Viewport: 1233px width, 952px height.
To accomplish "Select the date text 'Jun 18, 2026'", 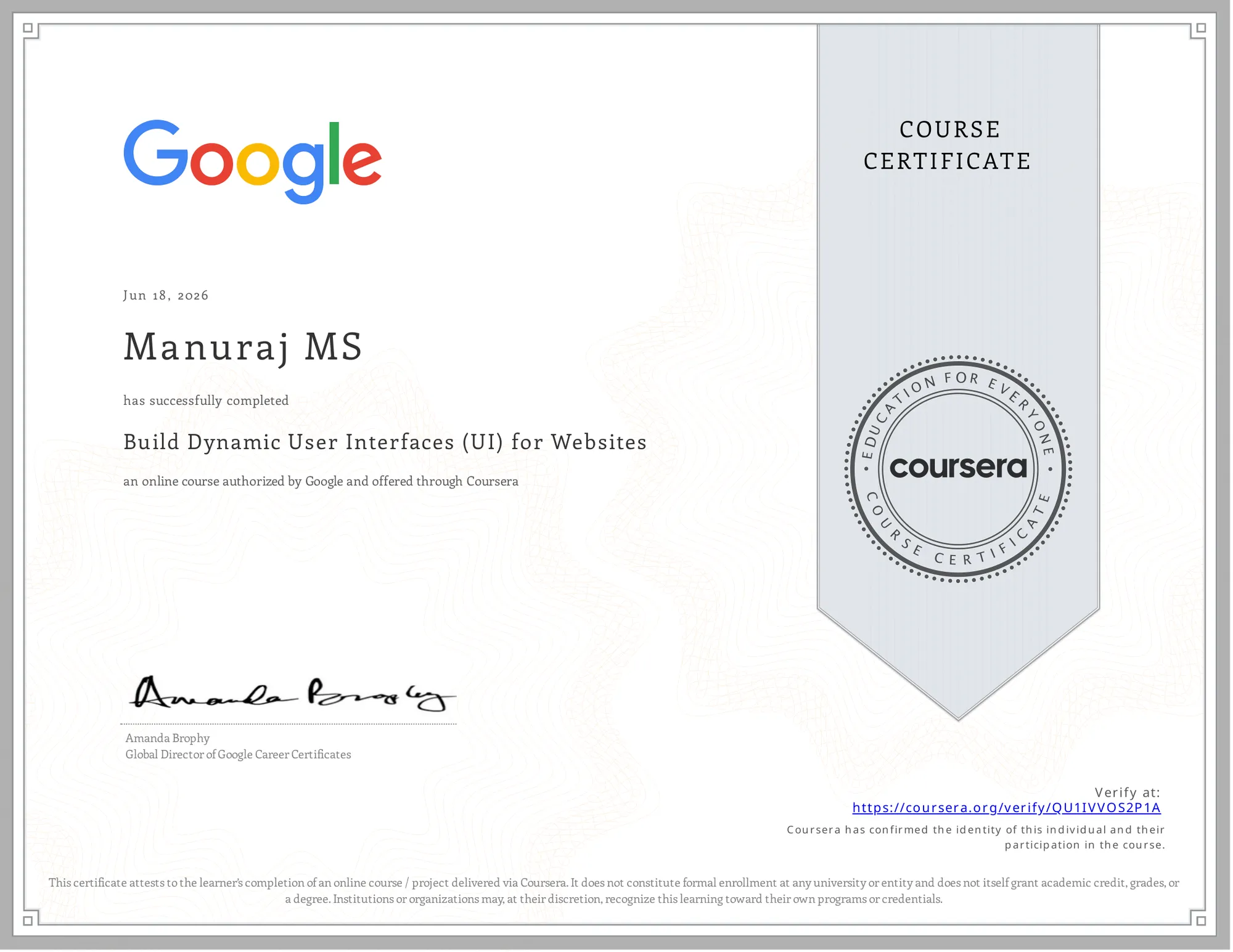I will [x=166, y=295].
